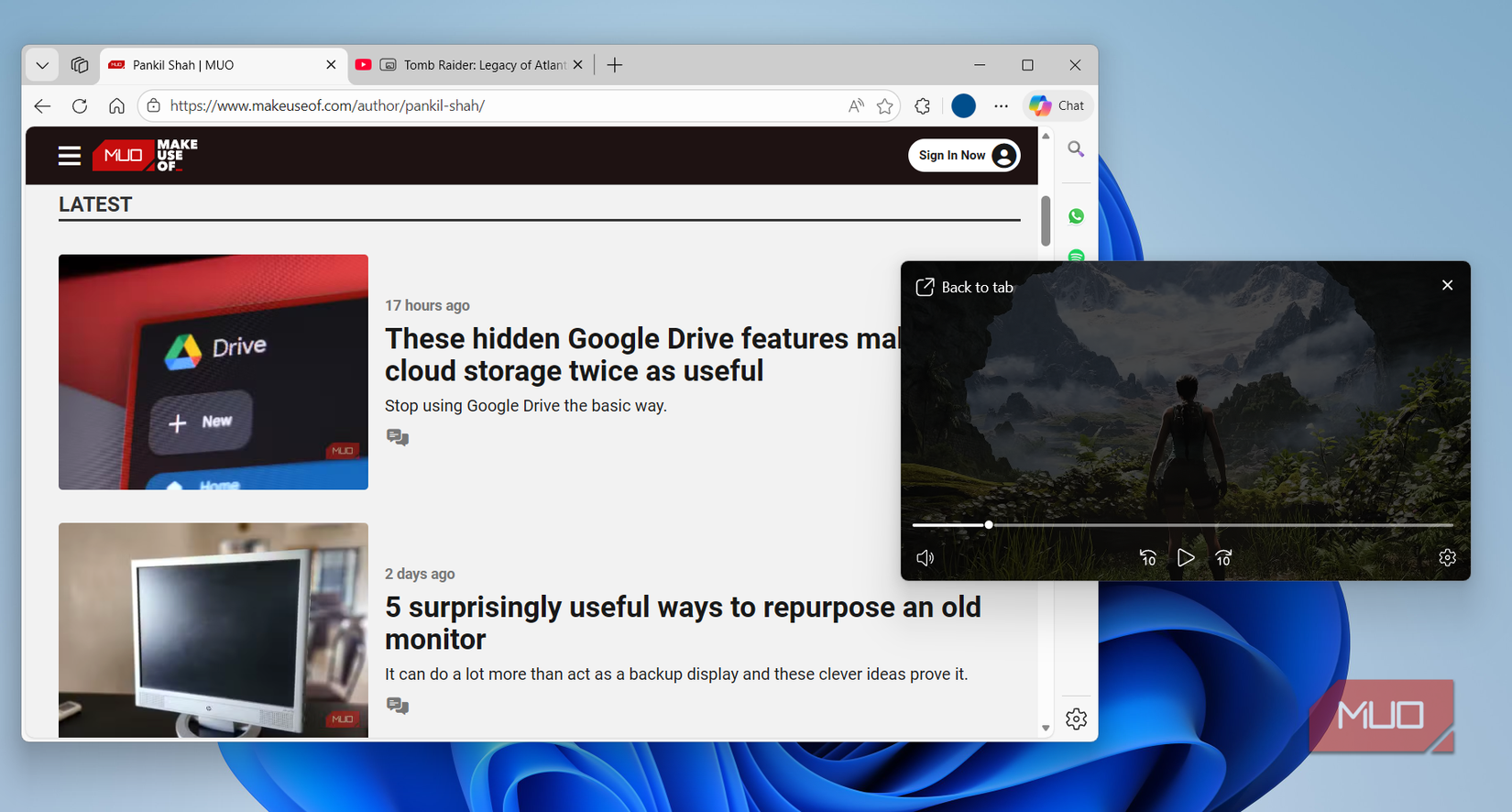The width and height of the screenshot is (1512, 812).
Task: Close the Pankil Shah | MUO tab
Action: point(331,65)
